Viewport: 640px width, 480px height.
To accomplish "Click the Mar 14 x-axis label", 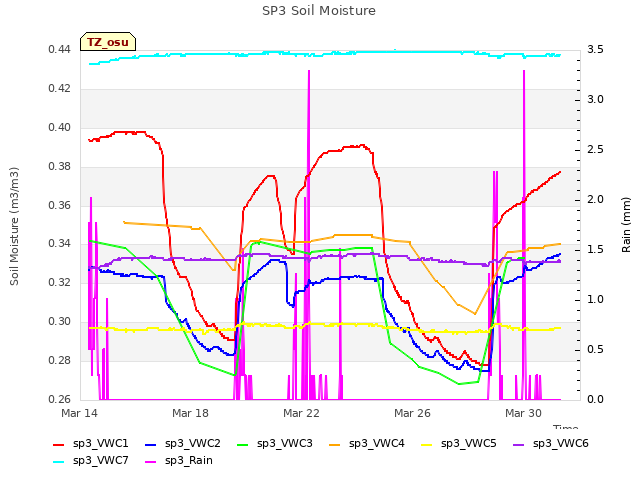I will click(80, 413).
